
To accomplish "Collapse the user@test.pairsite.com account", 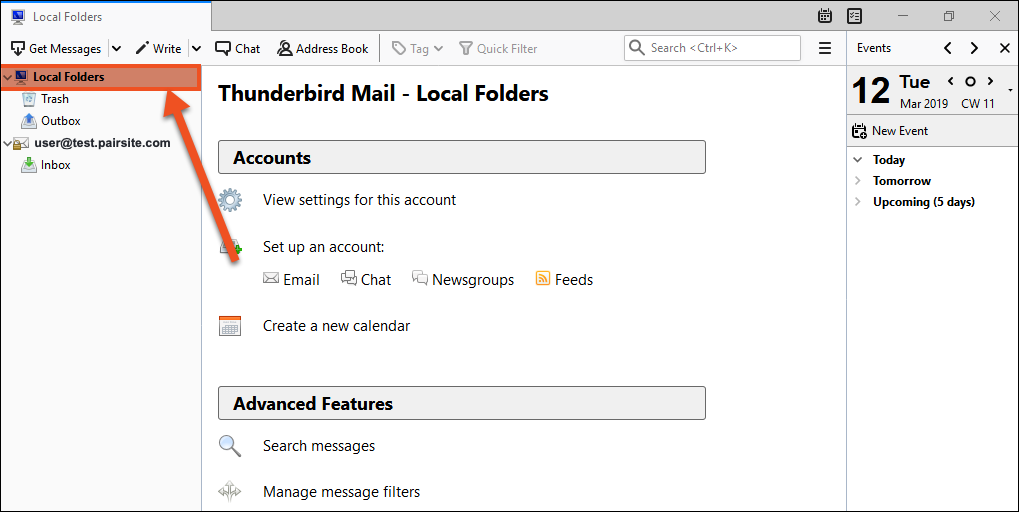I will (x=6, y=143).
